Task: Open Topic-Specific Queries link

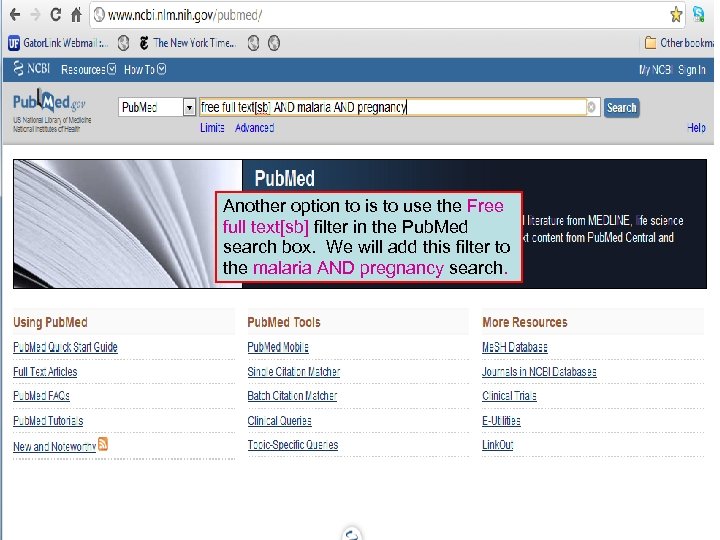Action: [293, 445]
